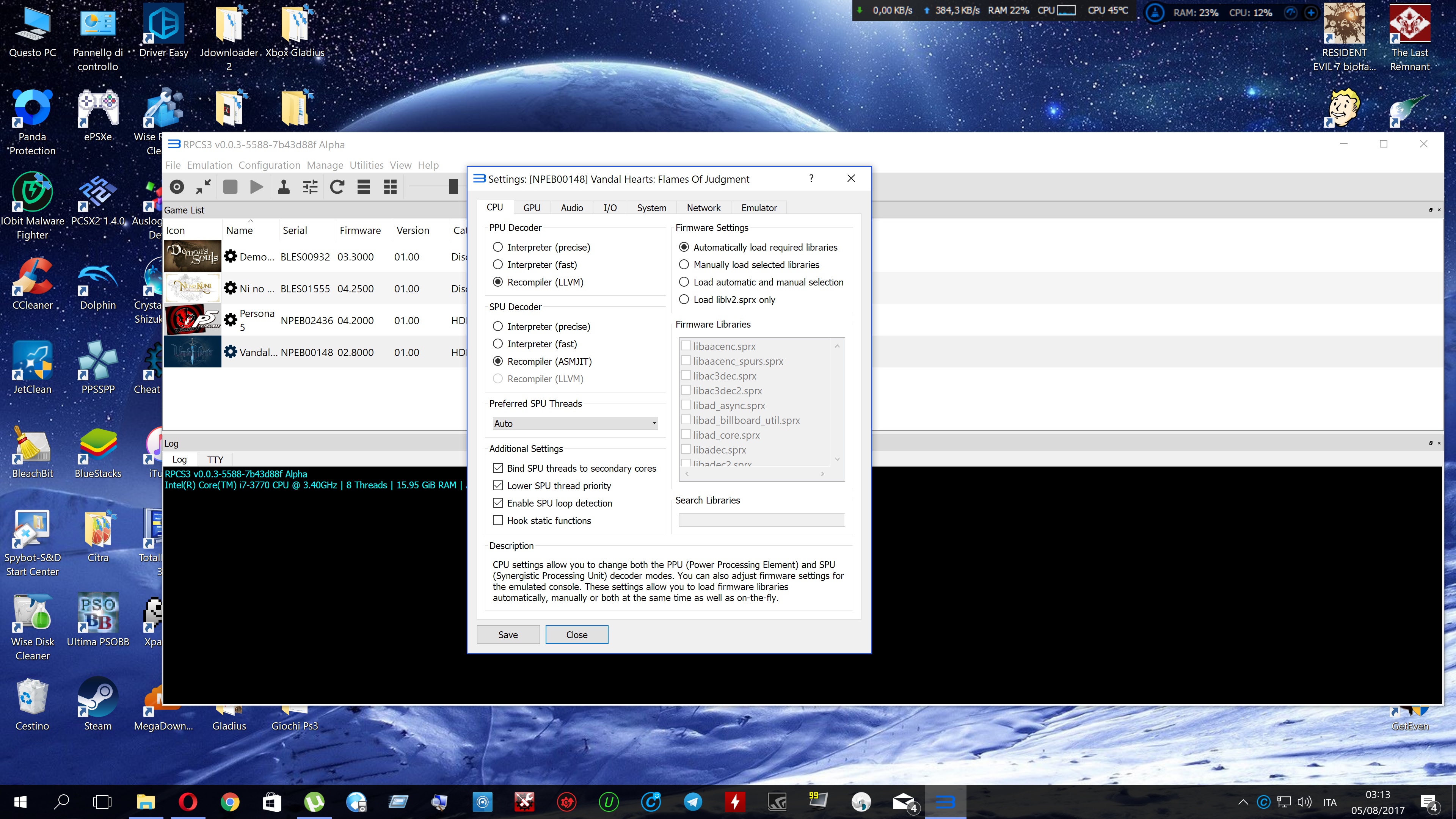Open the Emulation menu

click(x=209, y=165)
